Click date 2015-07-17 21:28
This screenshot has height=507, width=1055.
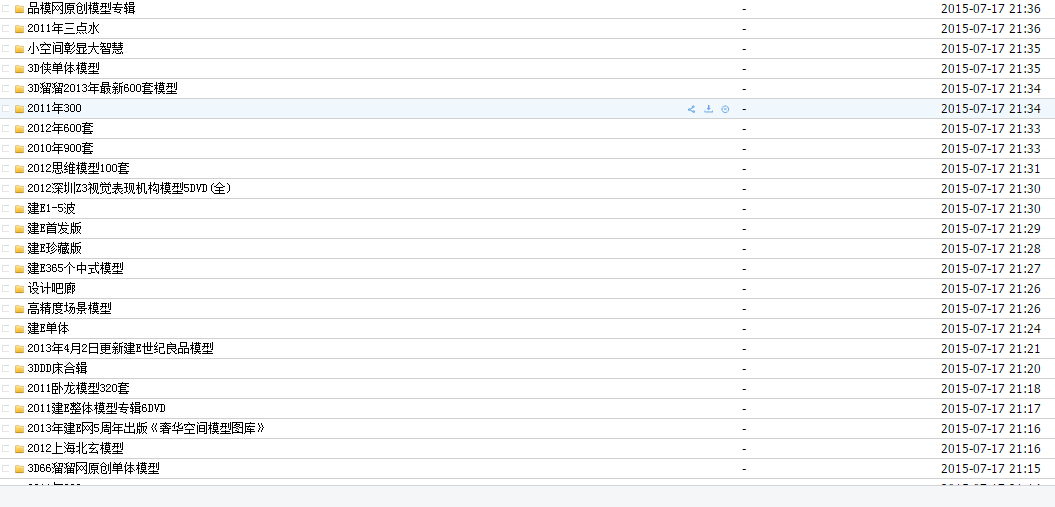(x=990, y=249)
